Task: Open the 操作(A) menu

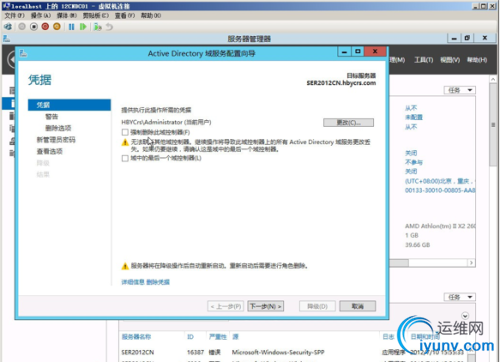Action: [x=41, y=15]
